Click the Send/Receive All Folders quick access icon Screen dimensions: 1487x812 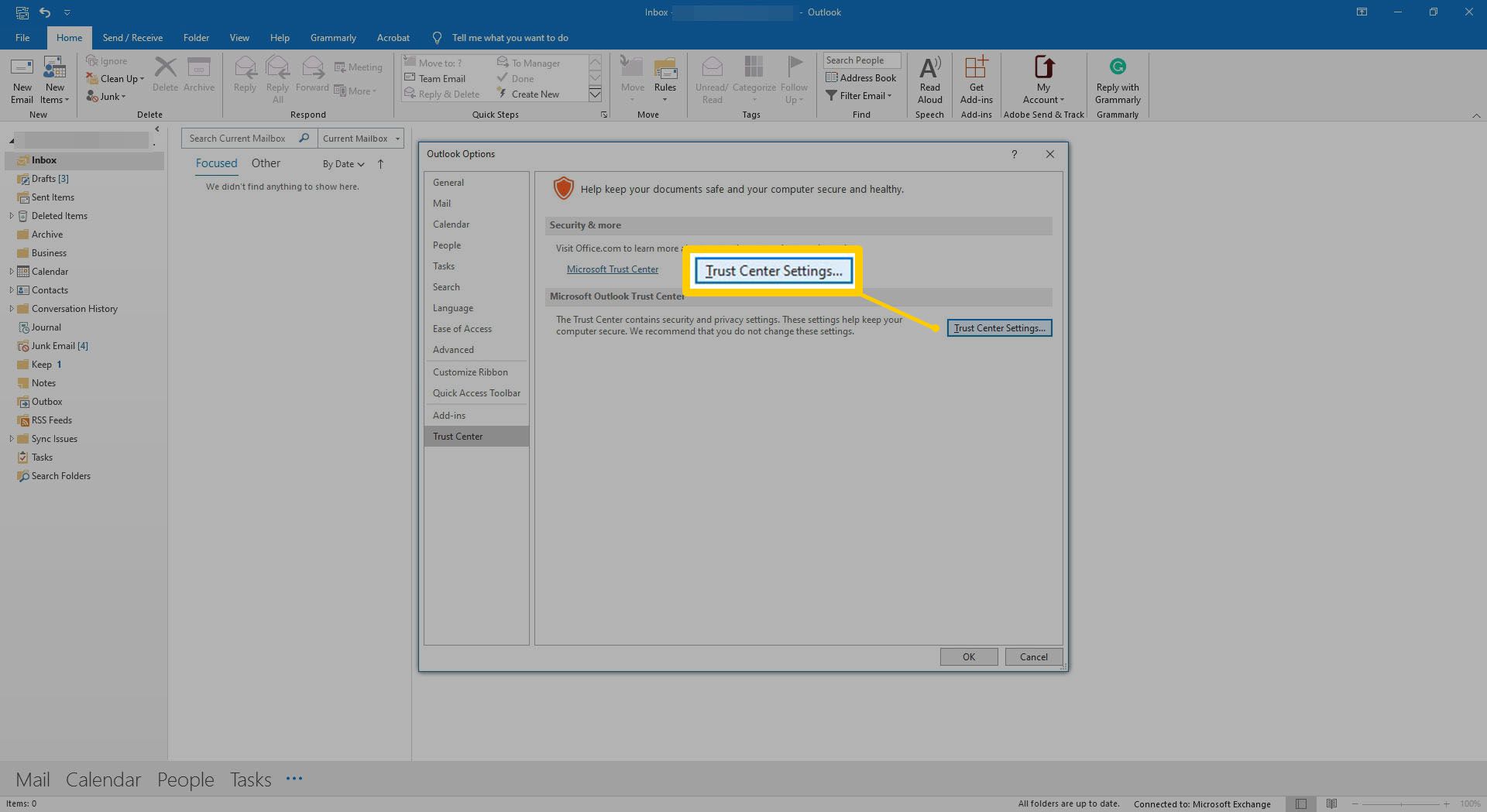coord(22,12)
